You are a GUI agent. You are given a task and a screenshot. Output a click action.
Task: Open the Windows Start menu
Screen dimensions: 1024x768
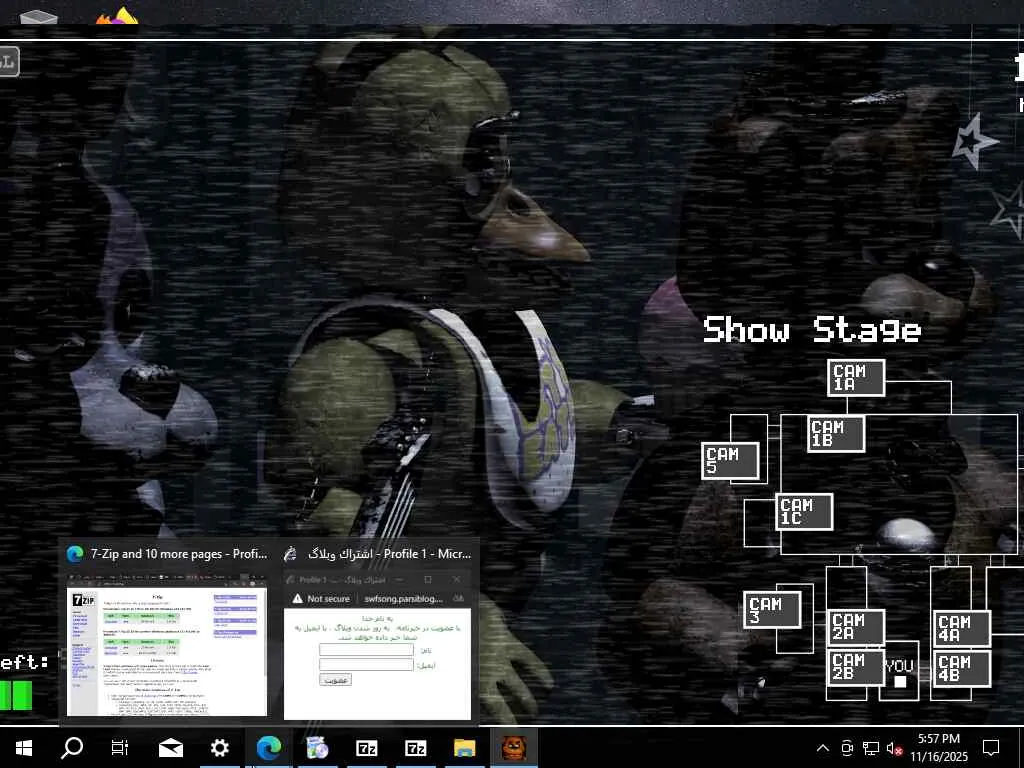[x=24, y=748]
